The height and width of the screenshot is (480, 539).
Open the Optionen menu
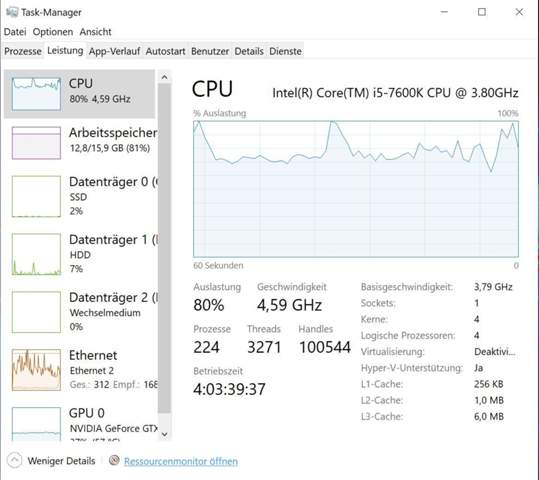tap(53, 32)
